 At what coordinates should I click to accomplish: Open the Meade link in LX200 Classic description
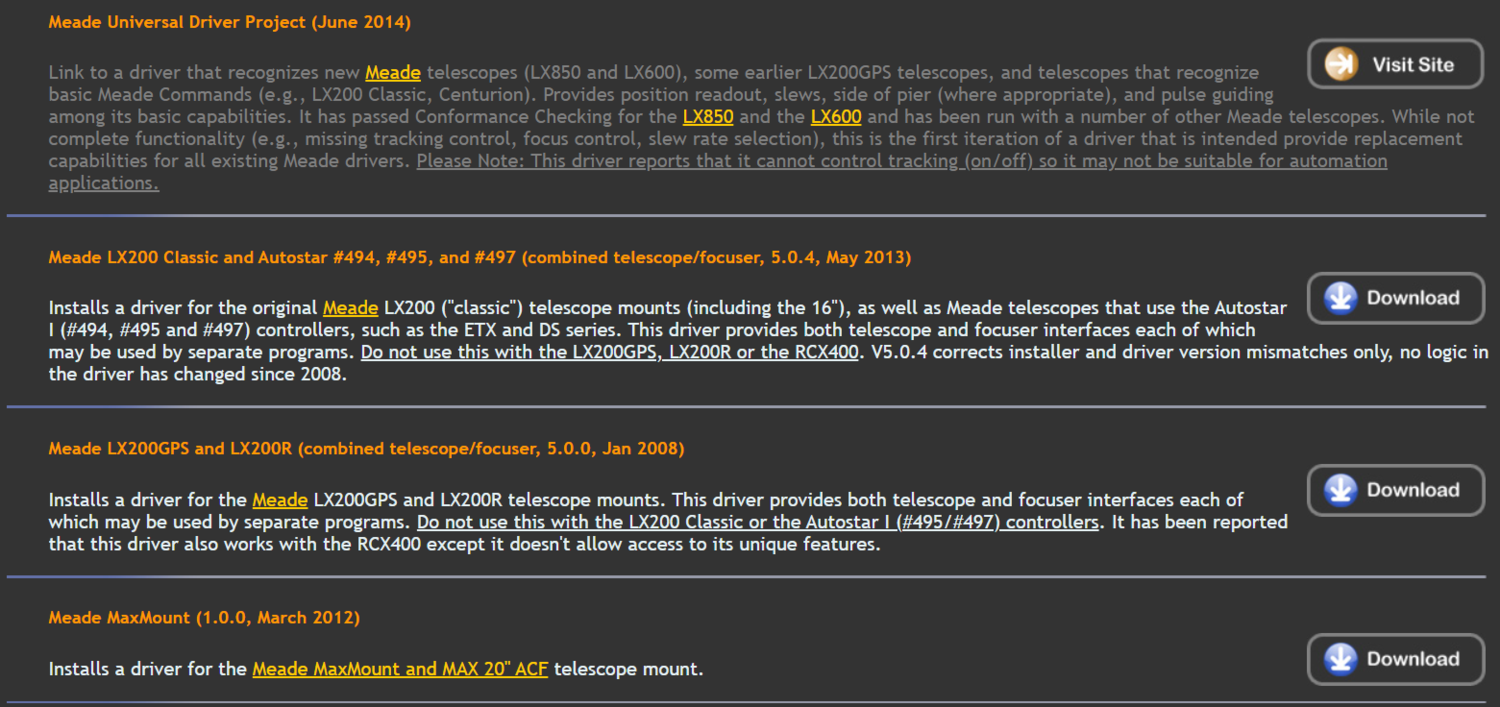(x=350, y=308)
